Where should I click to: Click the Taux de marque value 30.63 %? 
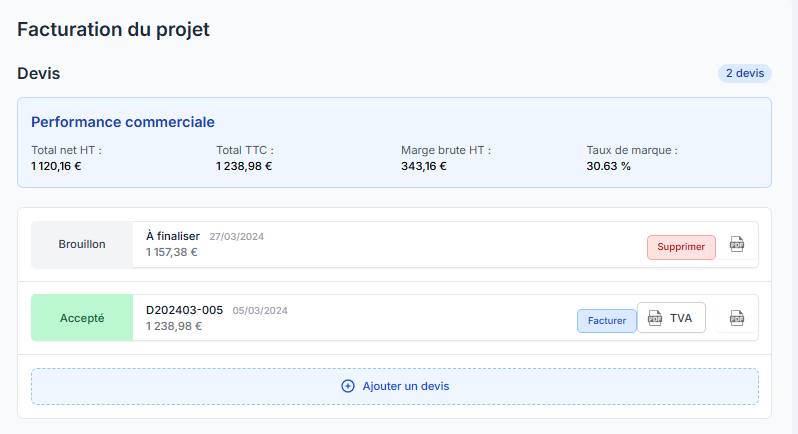(608, 166)
